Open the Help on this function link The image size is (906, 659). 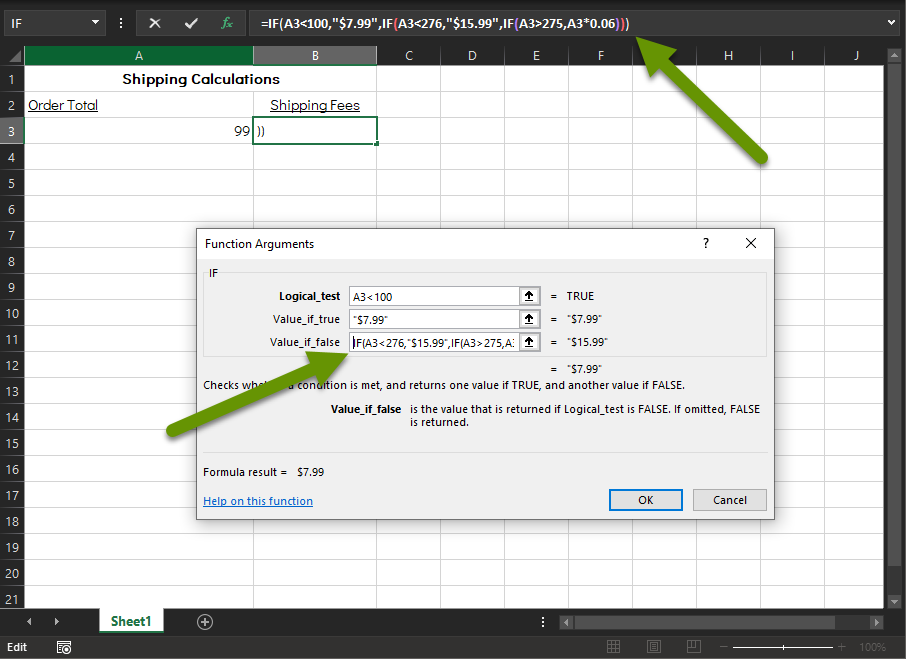tap(257, 500)
